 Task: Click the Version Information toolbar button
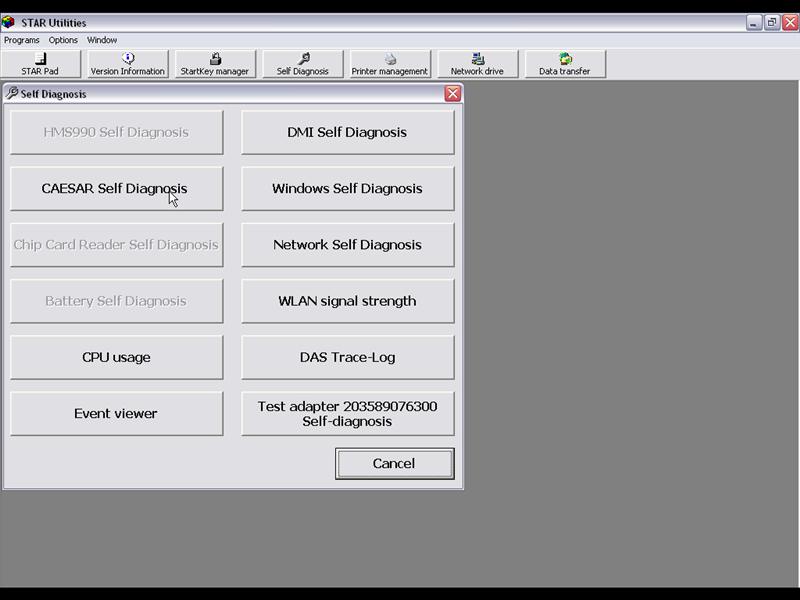point(128,64)
